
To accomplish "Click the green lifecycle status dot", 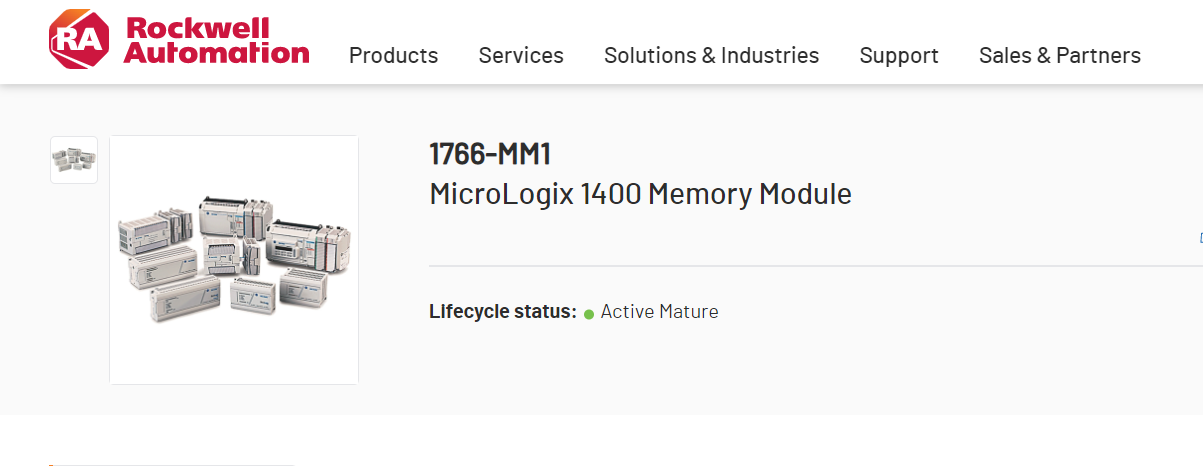I will click(x=589, y=314).
